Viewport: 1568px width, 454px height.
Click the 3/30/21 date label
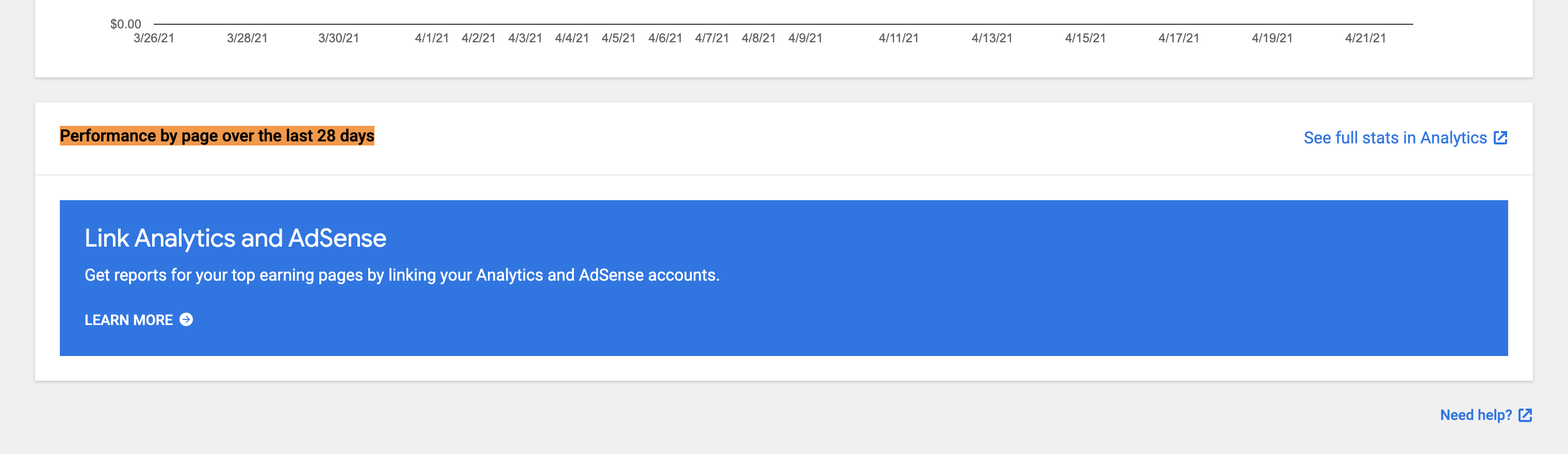[338, 38]
